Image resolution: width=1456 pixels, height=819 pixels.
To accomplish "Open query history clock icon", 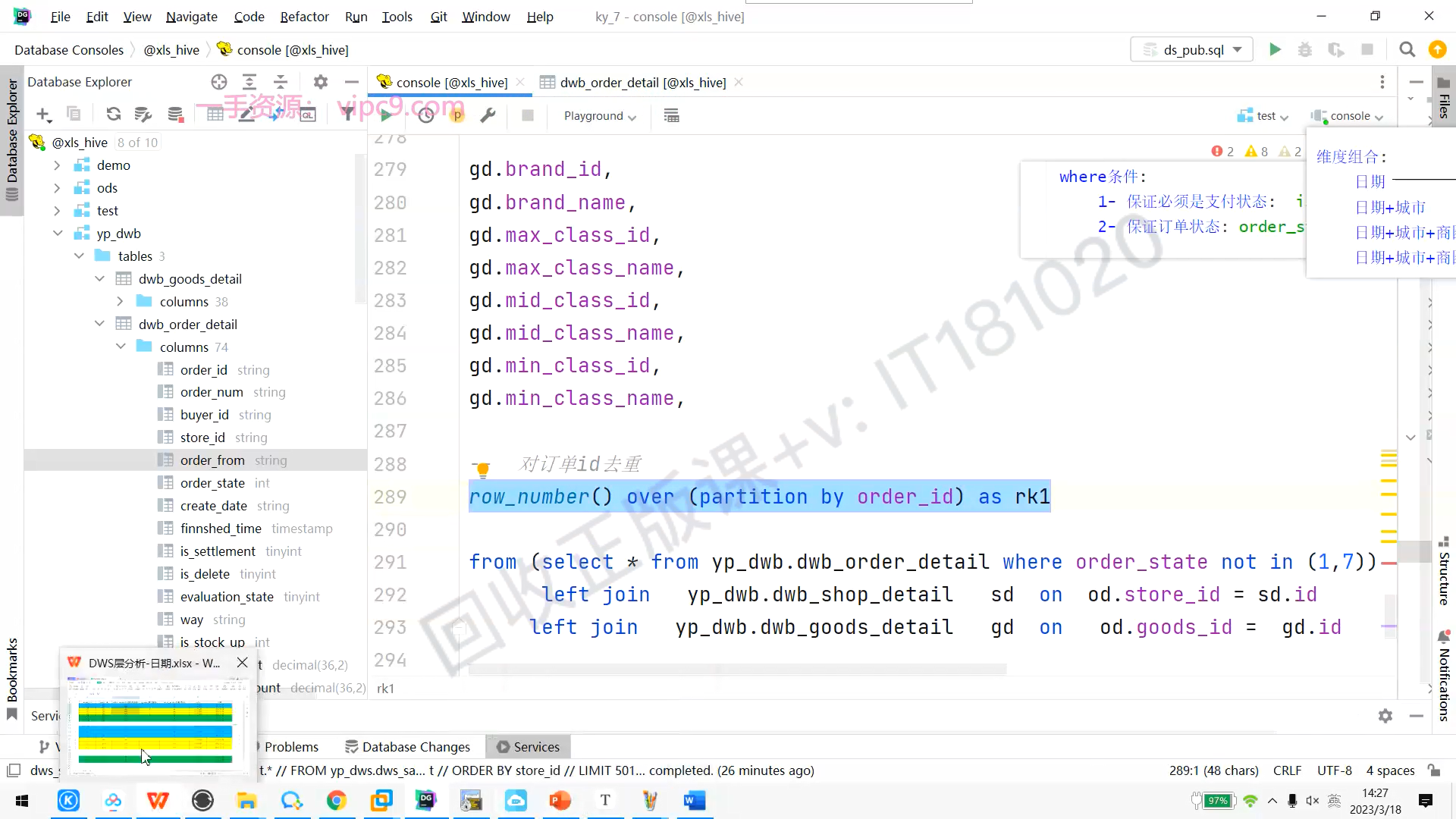I will pos(426,115).
